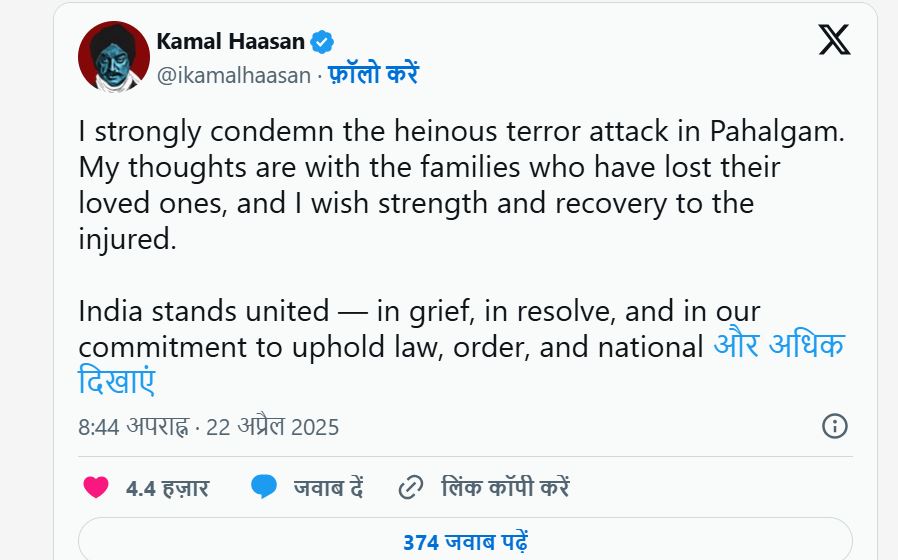898x560 pixels.
Task: Open the @ikamalhaasan handle link
Action: tap(233, 75)
